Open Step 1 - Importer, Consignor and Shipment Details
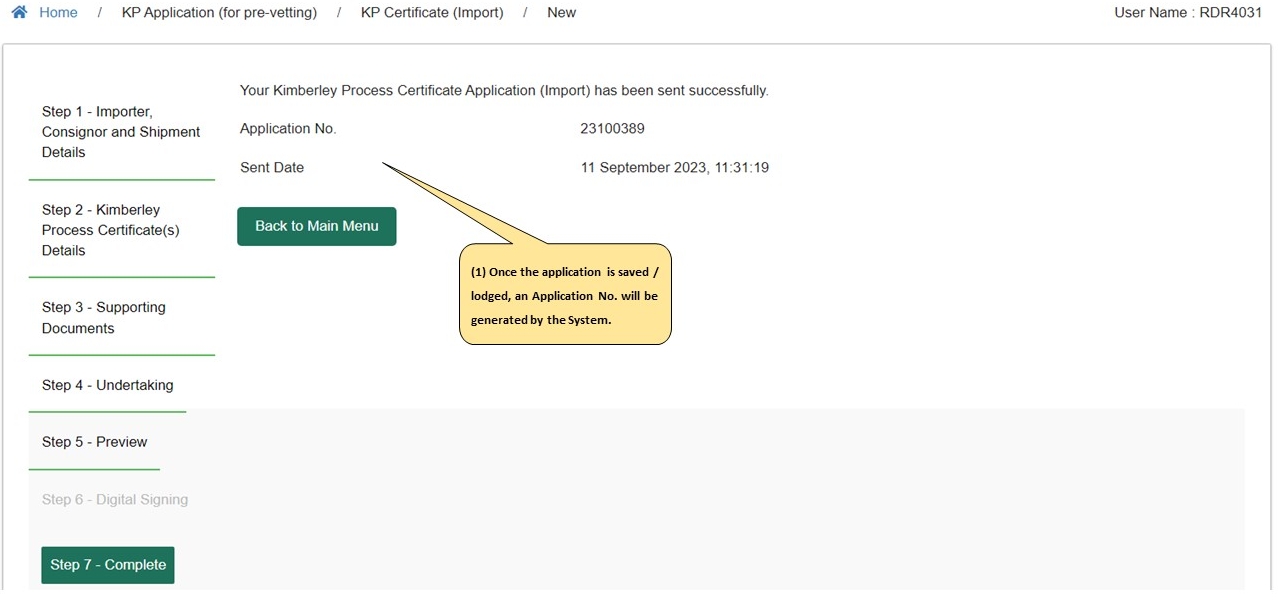Image resolution: width=1278 pixels, height=602 pixels. [122, 132]
